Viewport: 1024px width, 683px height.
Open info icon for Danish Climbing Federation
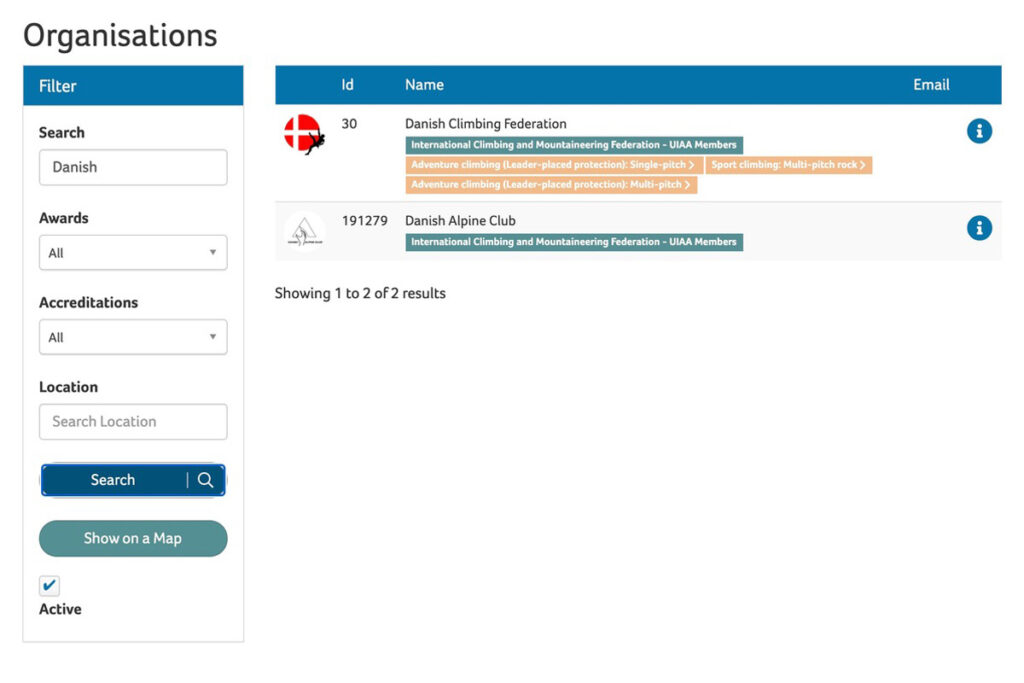pyautogui.click(x=979, y=131)
